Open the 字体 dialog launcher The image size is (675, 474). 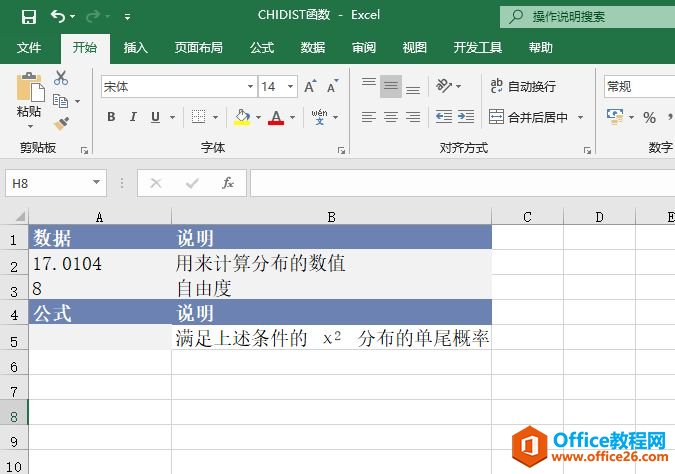[341, 150]
